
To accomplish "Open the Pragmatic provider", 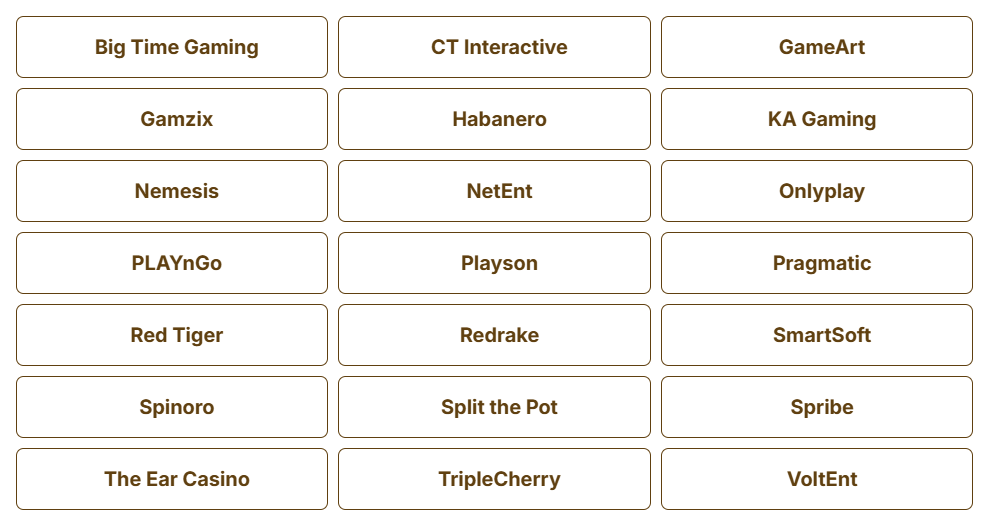I will click(x=817, y=263).
